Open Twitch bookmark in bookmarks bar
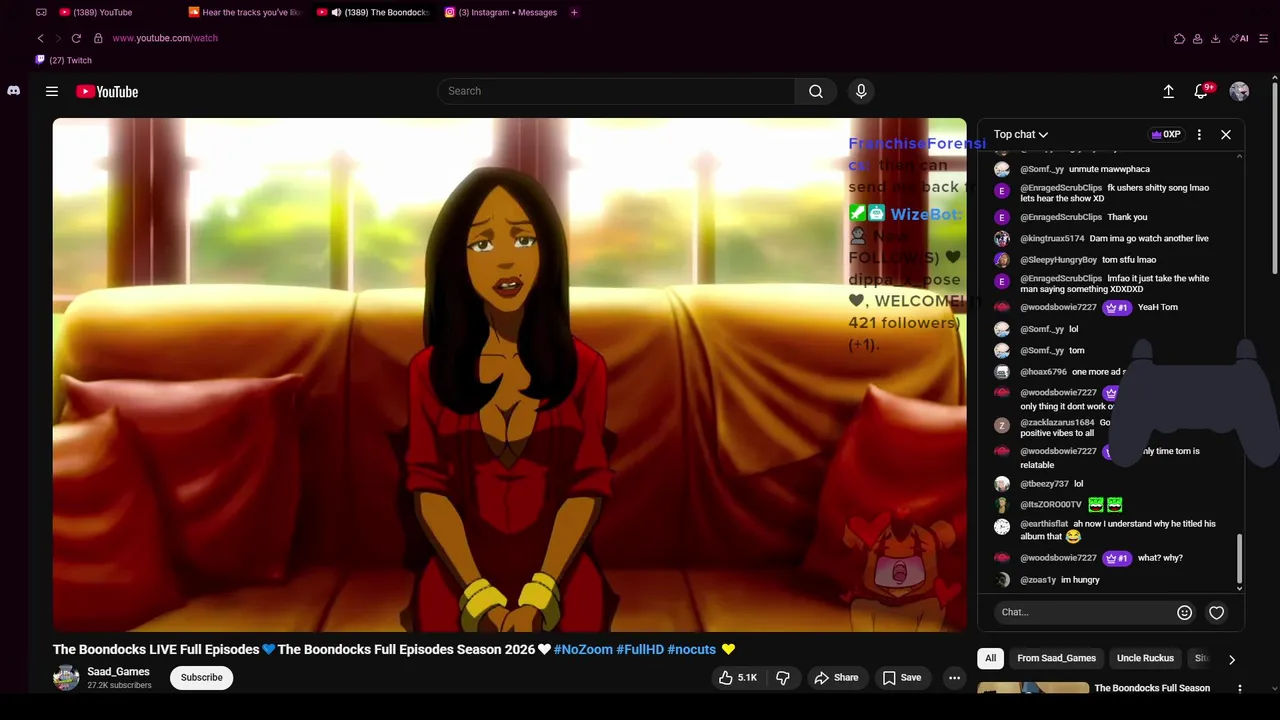 point(64,60)
